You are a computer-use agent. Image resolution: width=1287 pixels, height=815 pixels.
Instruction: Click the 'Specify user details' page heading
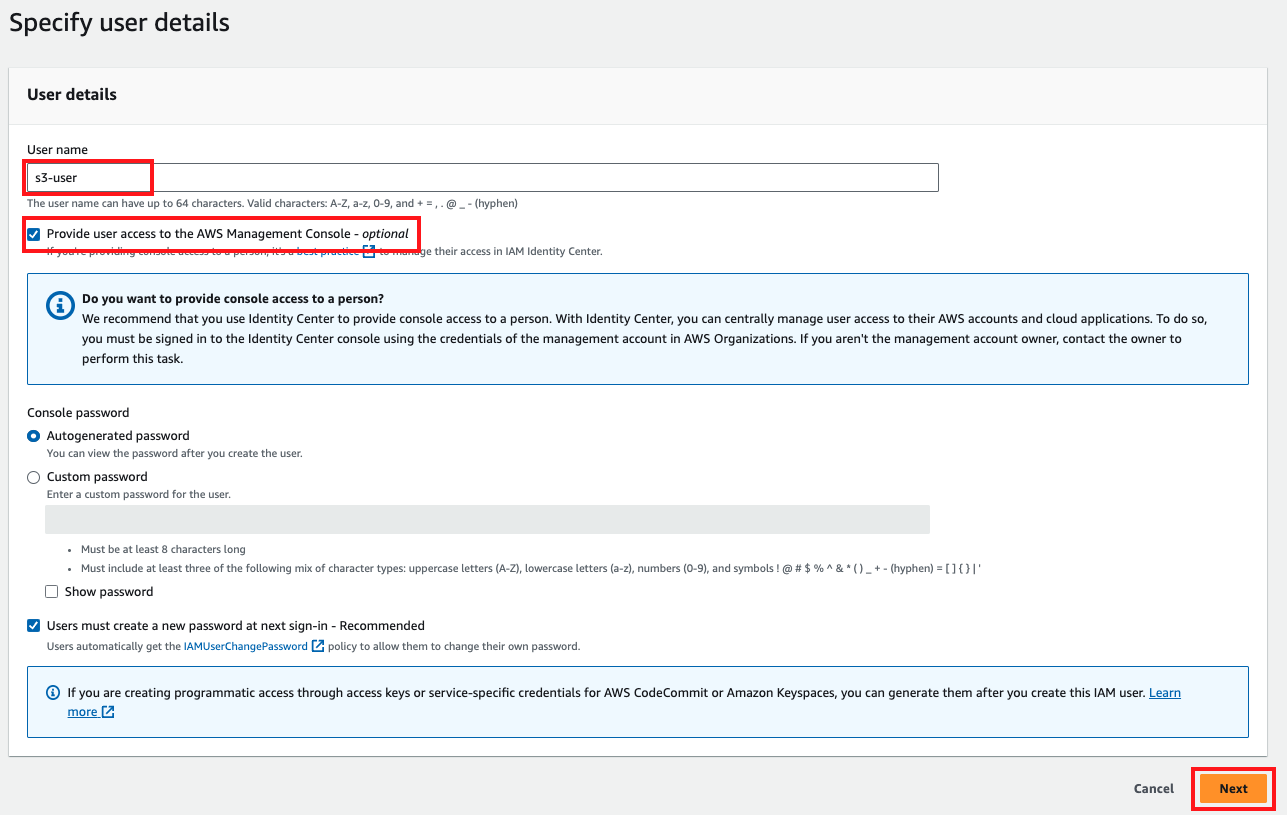coord(119,22)
